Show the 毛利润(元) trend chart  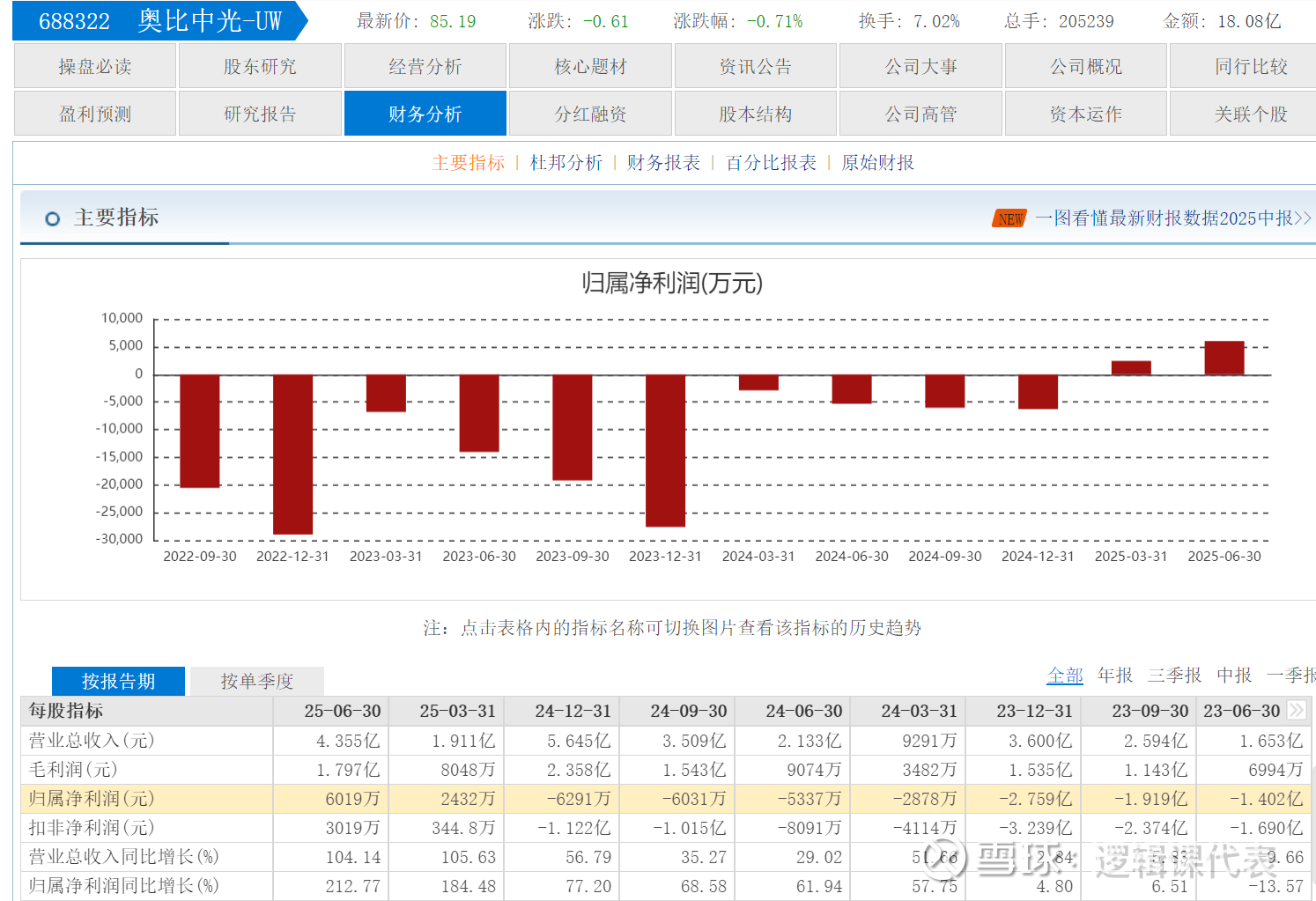(x=73, y=769)
